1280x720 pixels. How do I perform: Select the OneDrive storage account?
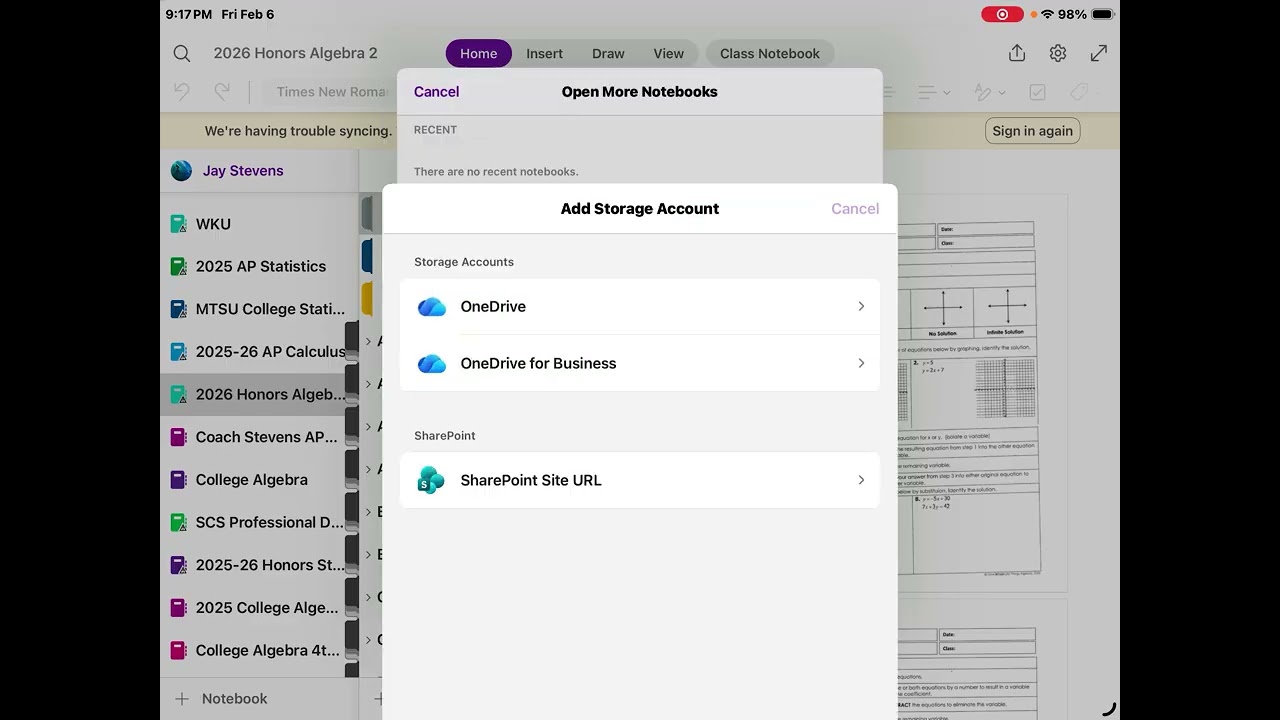pos(640,307)
